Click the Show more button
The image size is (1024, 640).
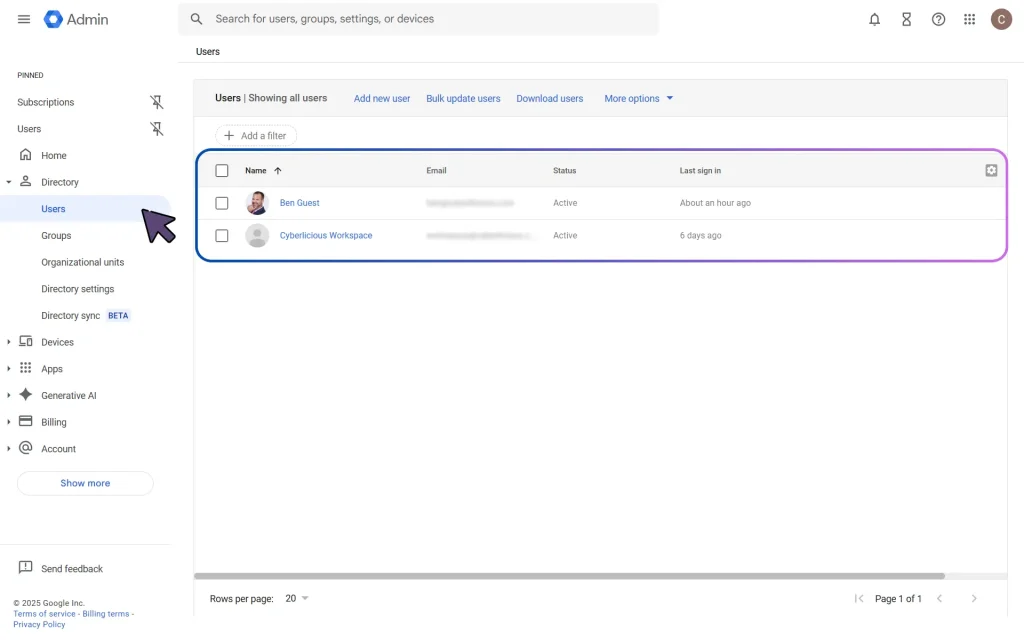point(85,483)
